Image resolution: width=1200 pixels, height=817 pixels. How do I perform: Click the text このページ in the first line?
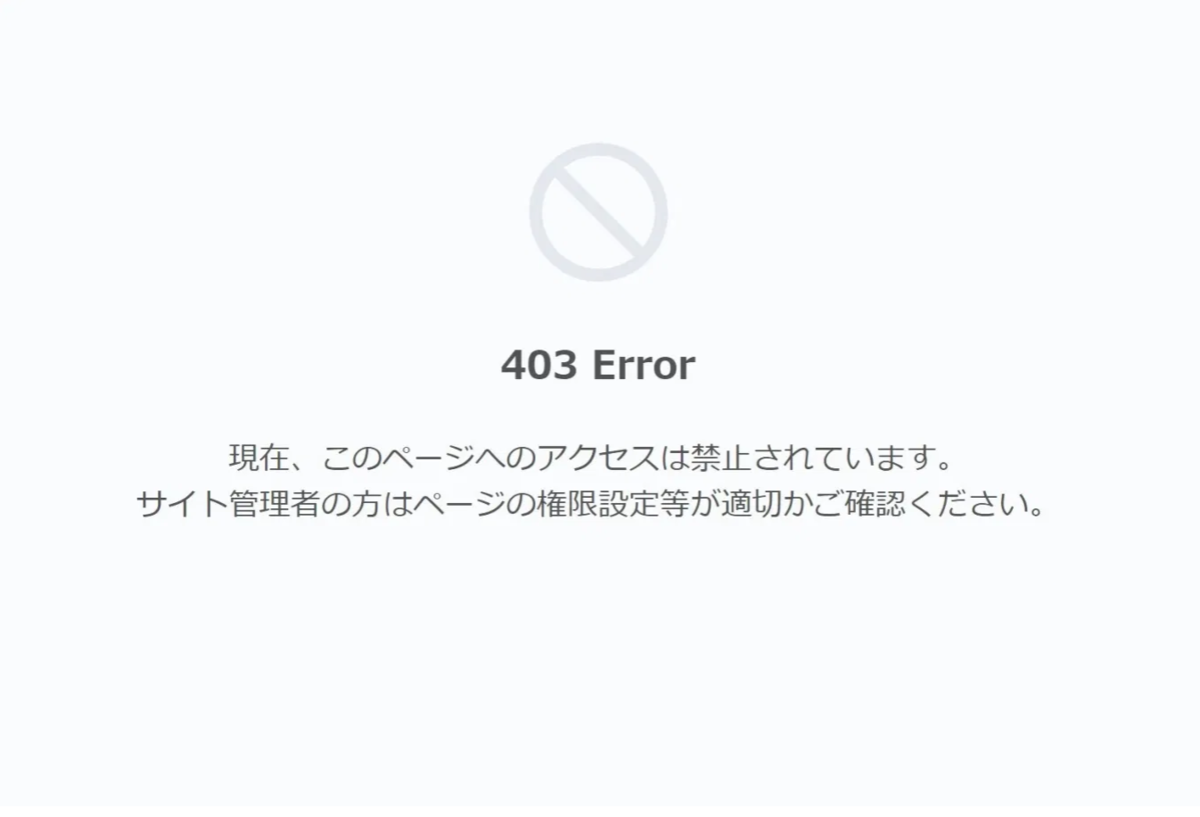point(393,458)
